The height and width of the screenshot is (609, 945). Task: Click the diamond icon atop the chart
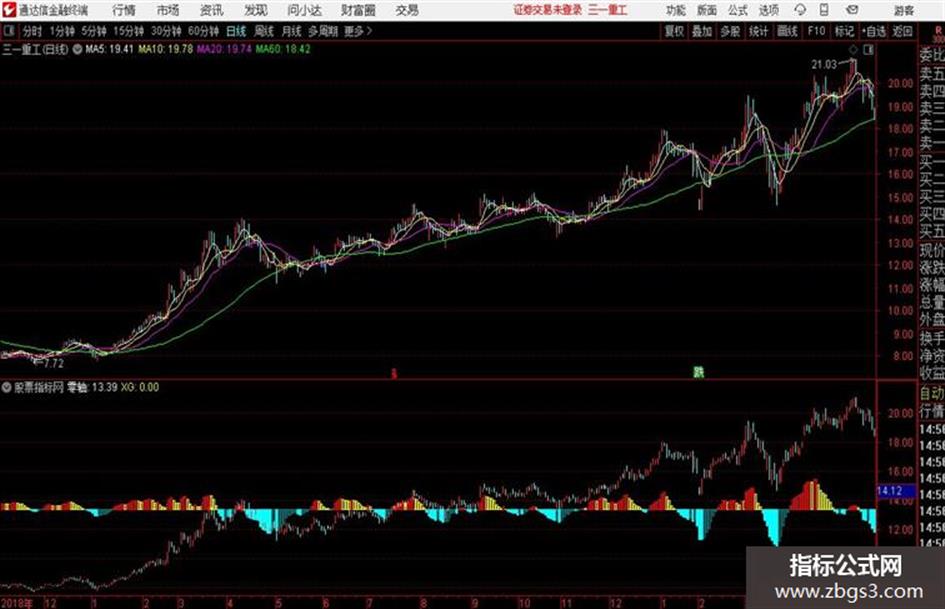coord(853,50)
